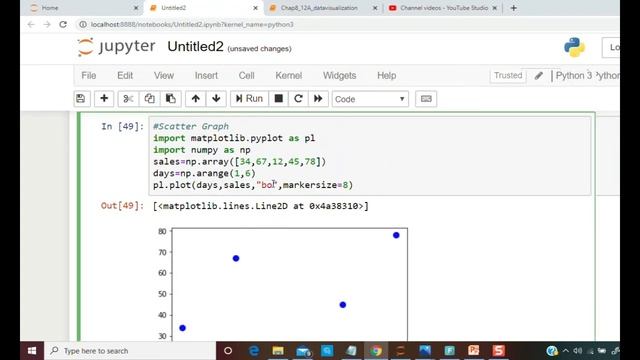640x360 pixels.
Task: Click the In [49] cell prompt
Action: (122, 127)
